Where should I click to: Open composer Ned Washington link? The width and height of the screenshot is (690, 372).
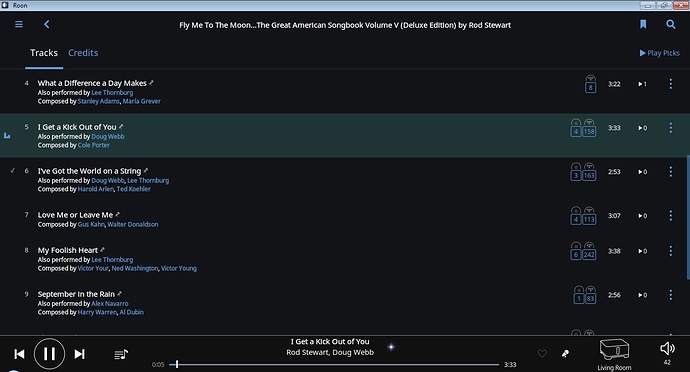pyautogui.click(x=135, y=269)
